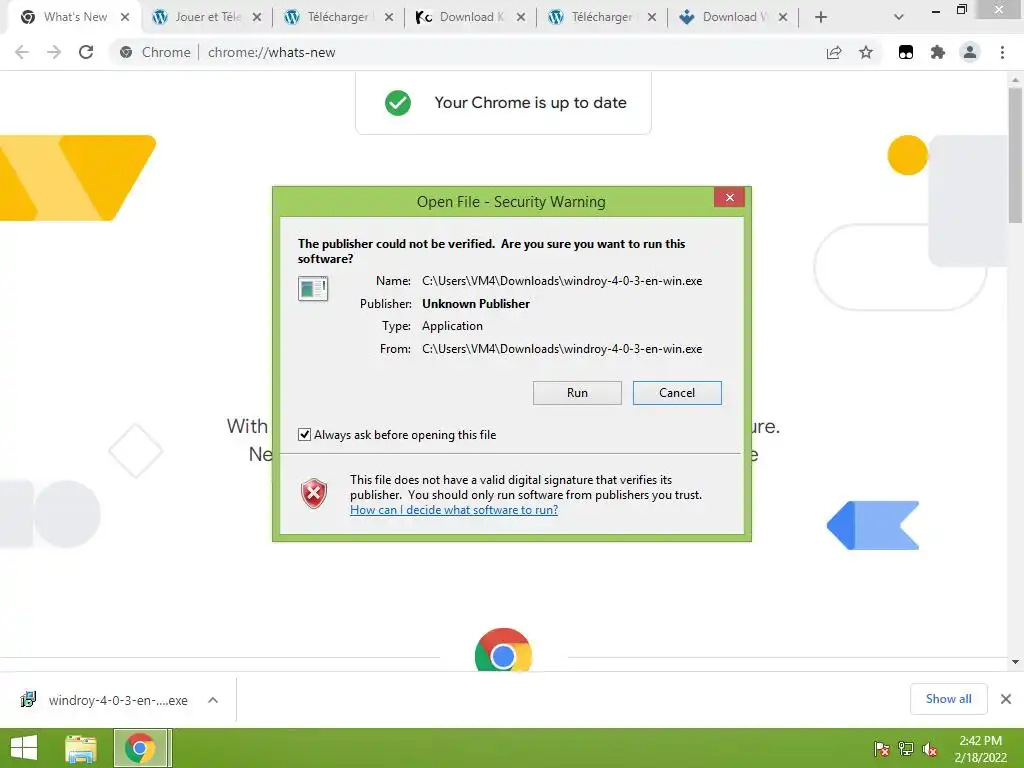
Task: Click the Run button in Security Warning
Action: (x=577, y=392)
